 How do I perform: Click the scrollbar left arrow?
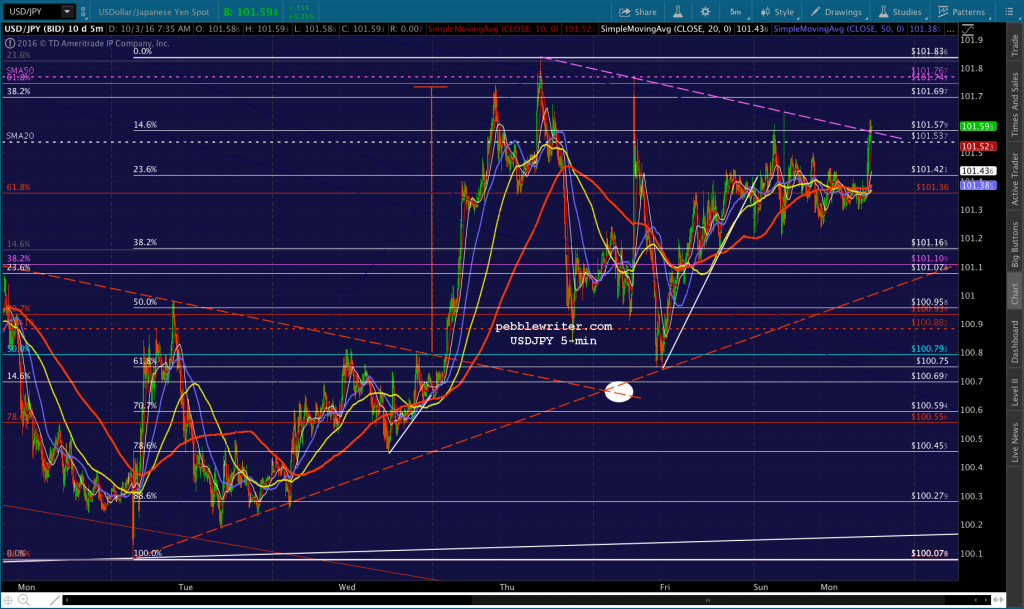pos(67,599)
